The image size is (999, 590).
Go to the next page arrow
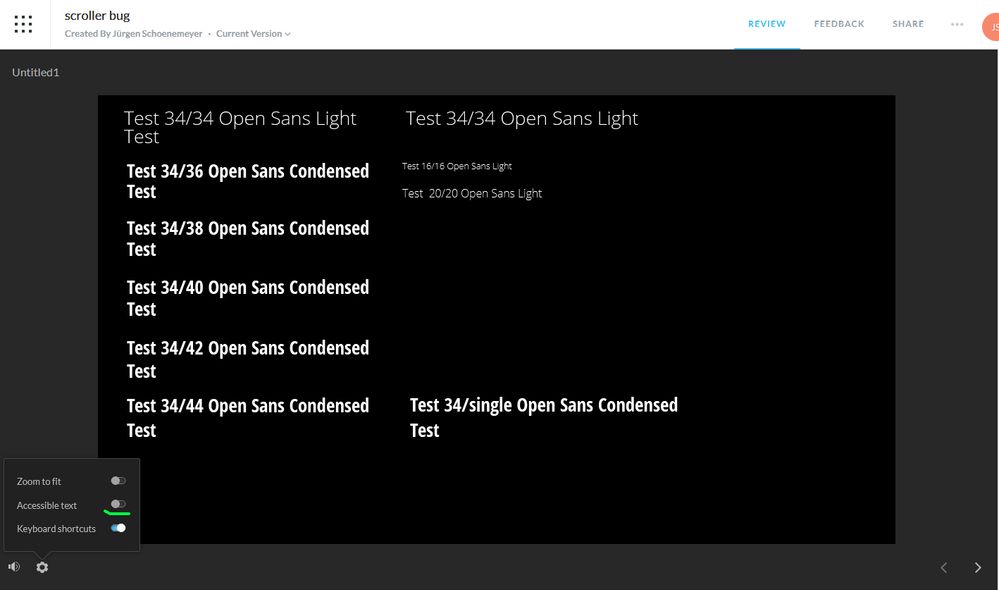[x=977, y=567]
